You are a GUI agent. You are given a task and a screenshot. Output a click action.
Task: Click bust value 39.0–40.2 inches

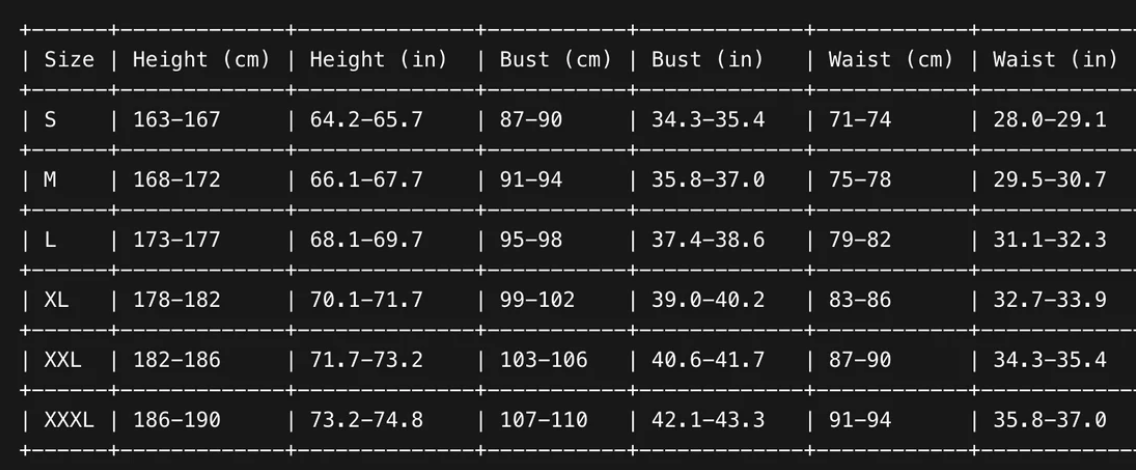(x=708, y=299)
